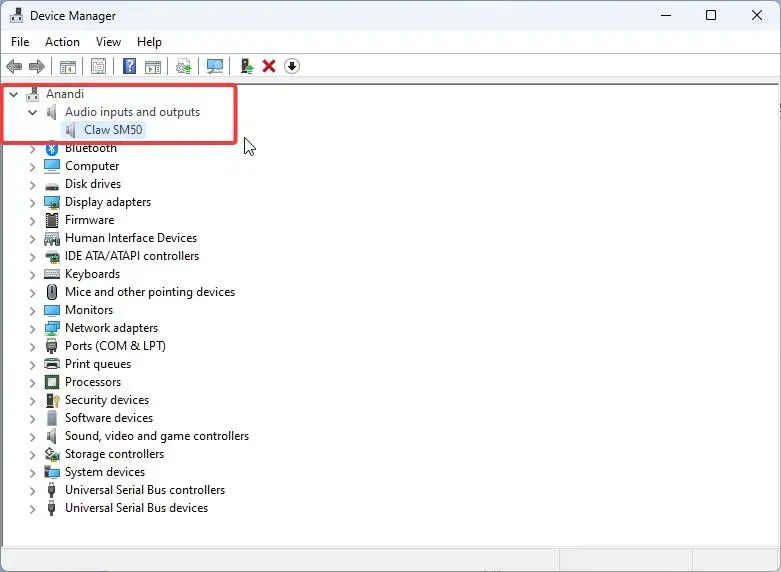Click the Print queues printer icon
781x572 pixels.
(x=52, y=364)
